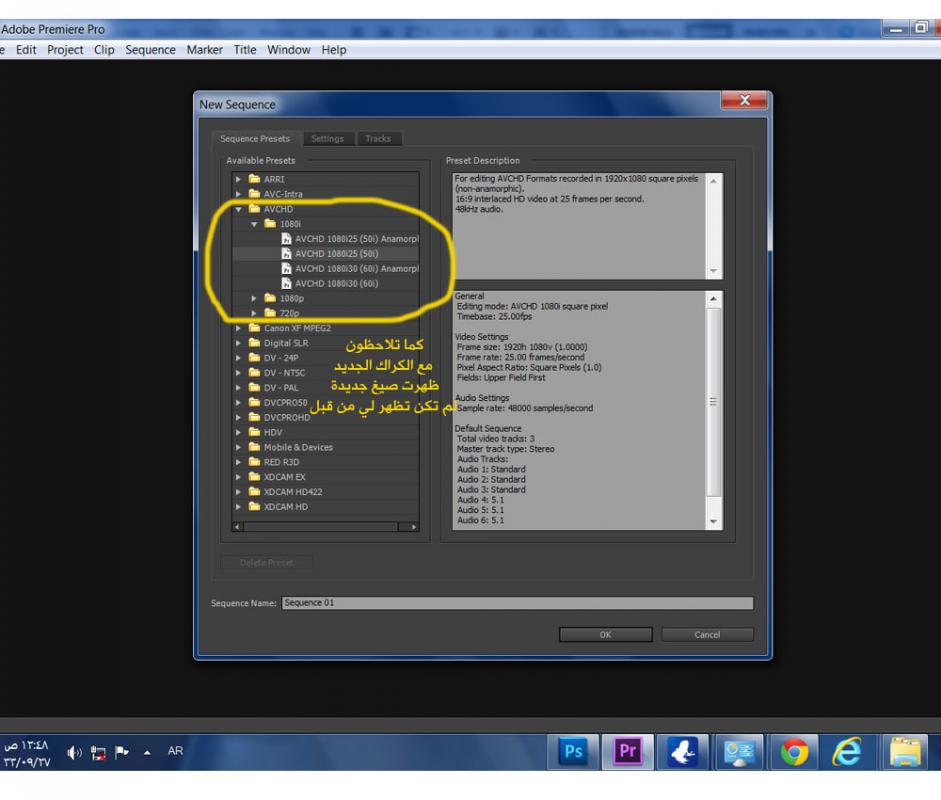941x800 pixels.
Task: Click the network tray icon
Action: [x=98, y=753]
